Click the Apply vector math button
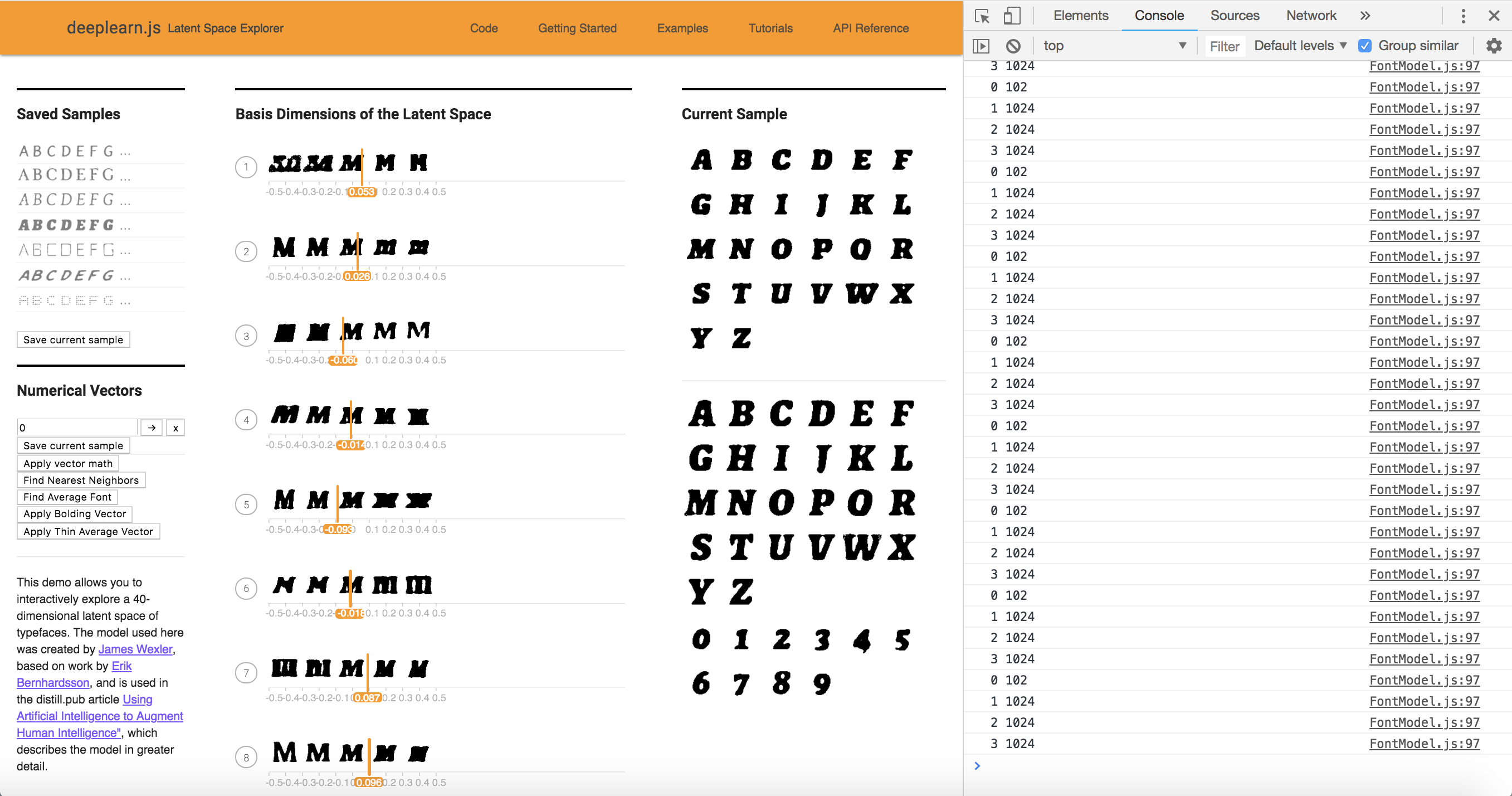Screen dimensions: 1512x796 (x=68, y=463)
